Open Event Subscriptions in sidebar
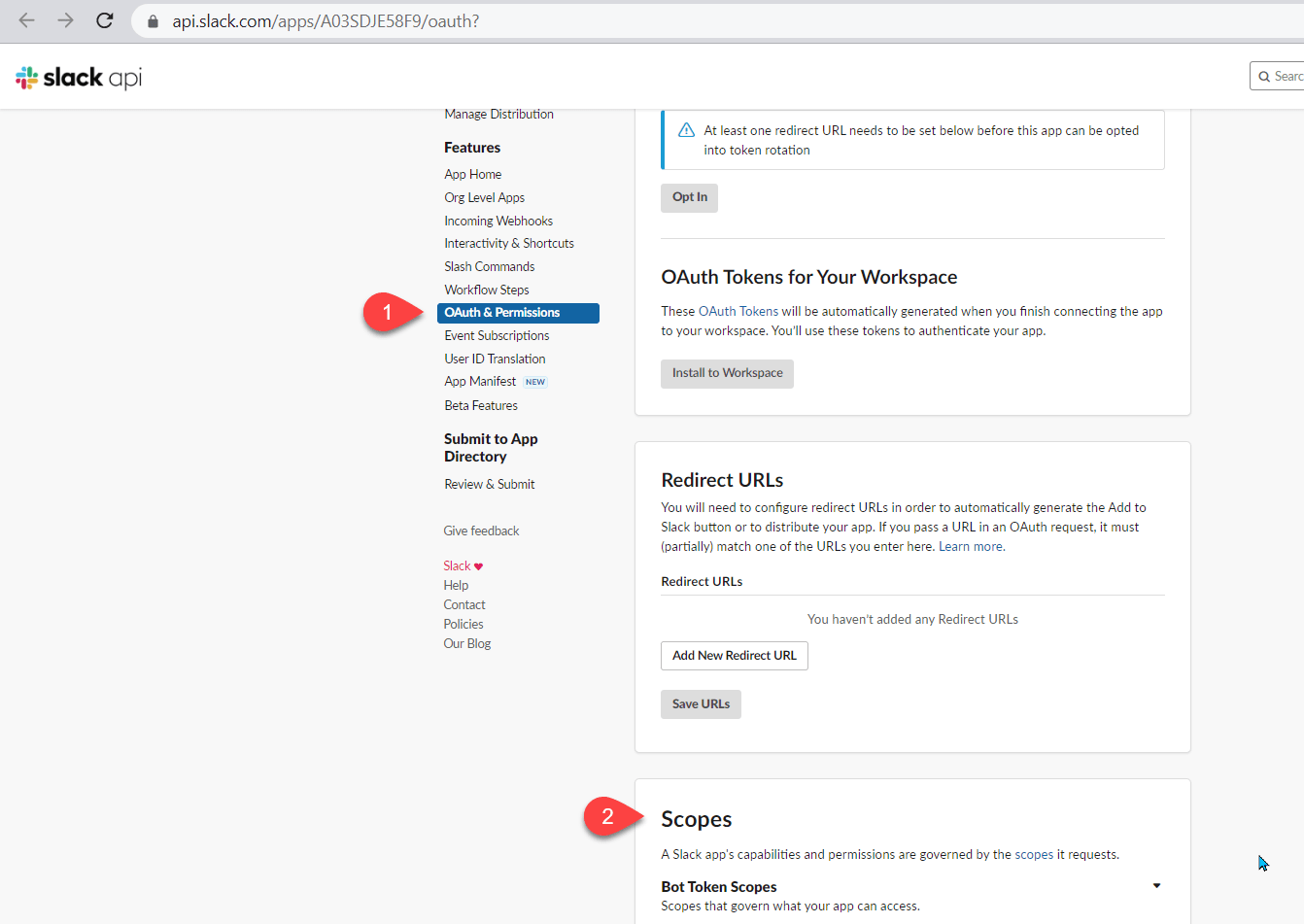 (497, 336)
